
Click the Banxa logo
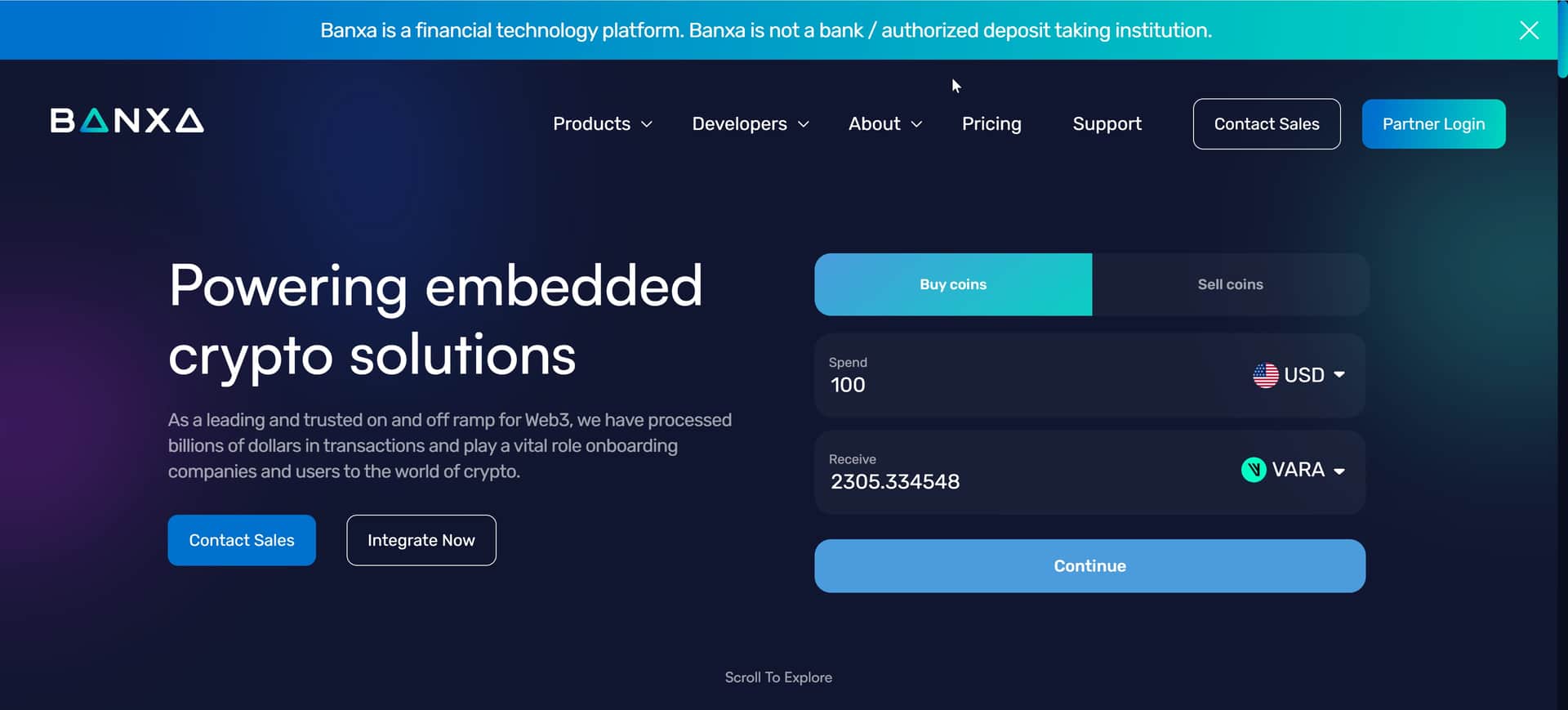[127, 121]
